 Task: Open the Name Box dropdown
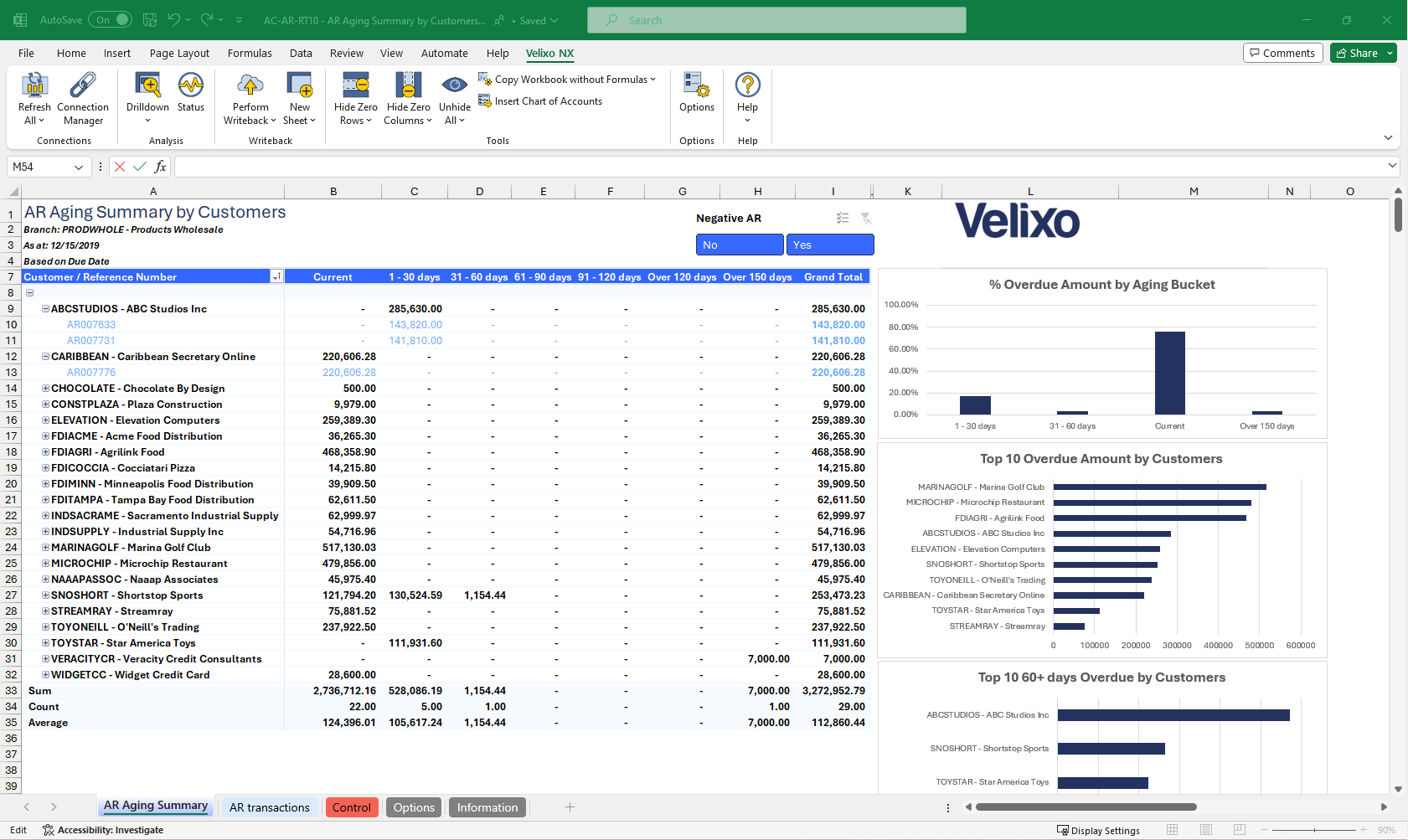(79, 167)
